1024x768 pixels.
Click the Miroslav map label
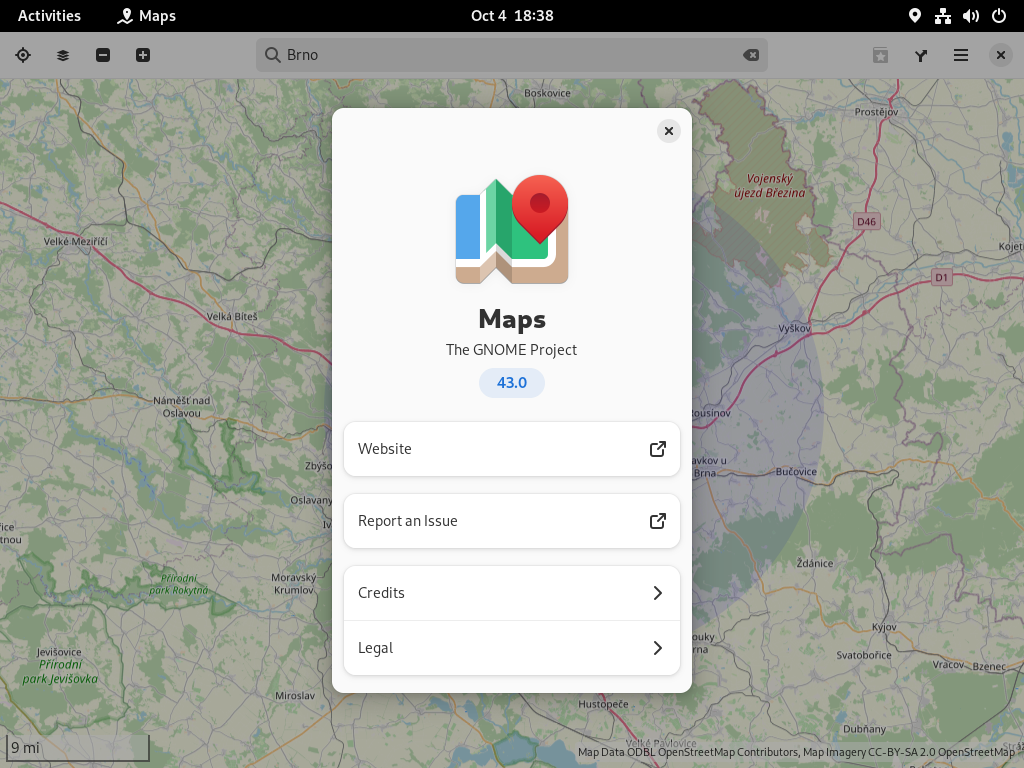[295, 696]
